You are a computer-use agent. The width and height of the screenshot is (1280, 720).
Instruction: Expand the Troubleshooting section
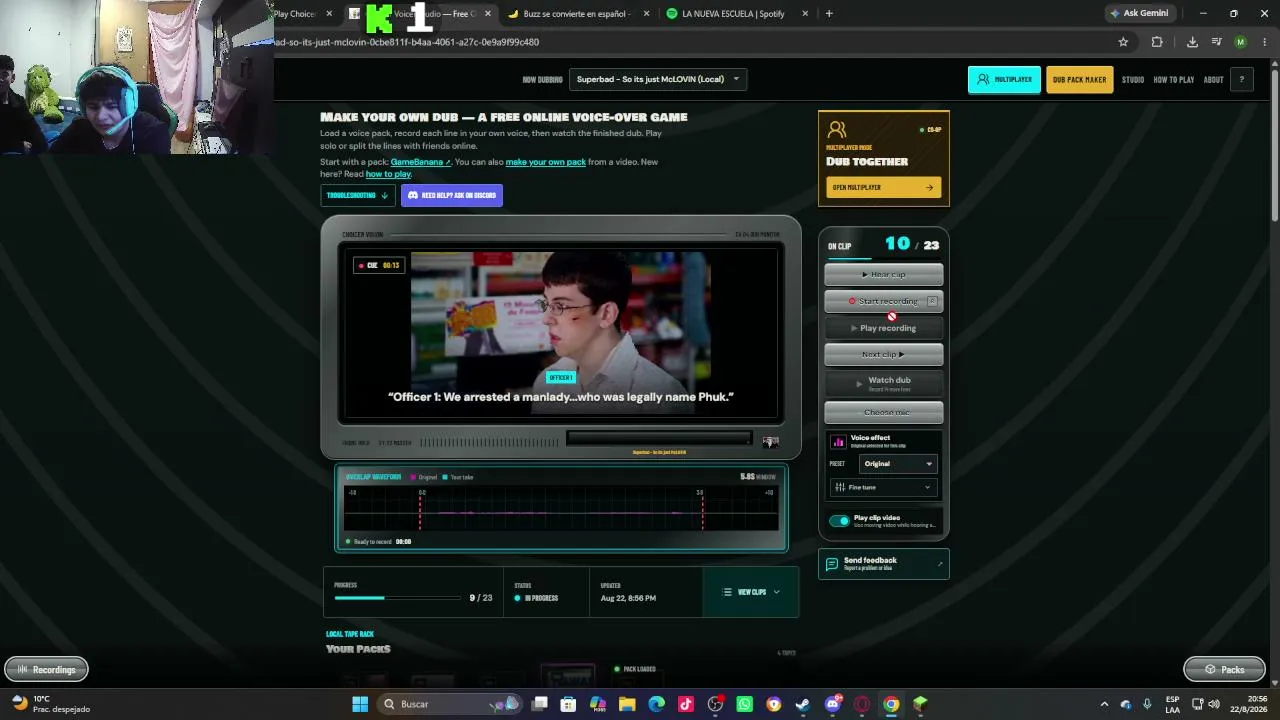pyautogui.click(x=357, y=195)
